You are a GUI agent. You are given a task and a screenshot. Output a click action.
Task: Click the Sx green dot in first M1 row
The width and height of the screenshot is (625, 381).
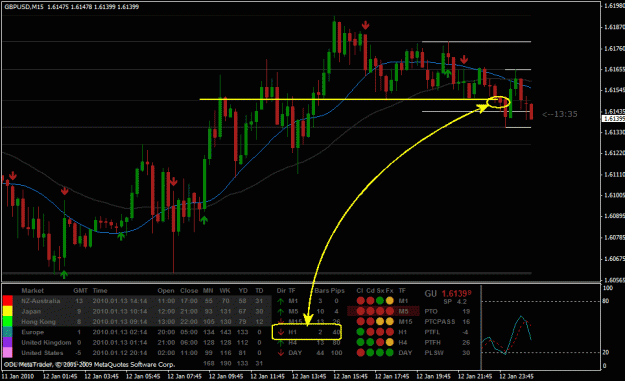[380, 301]
